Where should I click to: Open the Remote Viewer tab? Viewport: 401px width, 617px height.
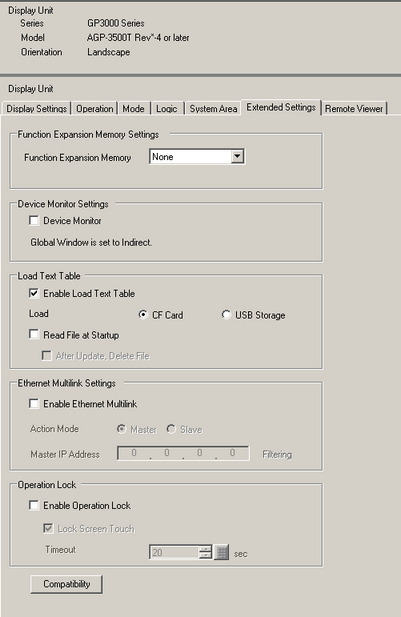(x=354, y=109)
